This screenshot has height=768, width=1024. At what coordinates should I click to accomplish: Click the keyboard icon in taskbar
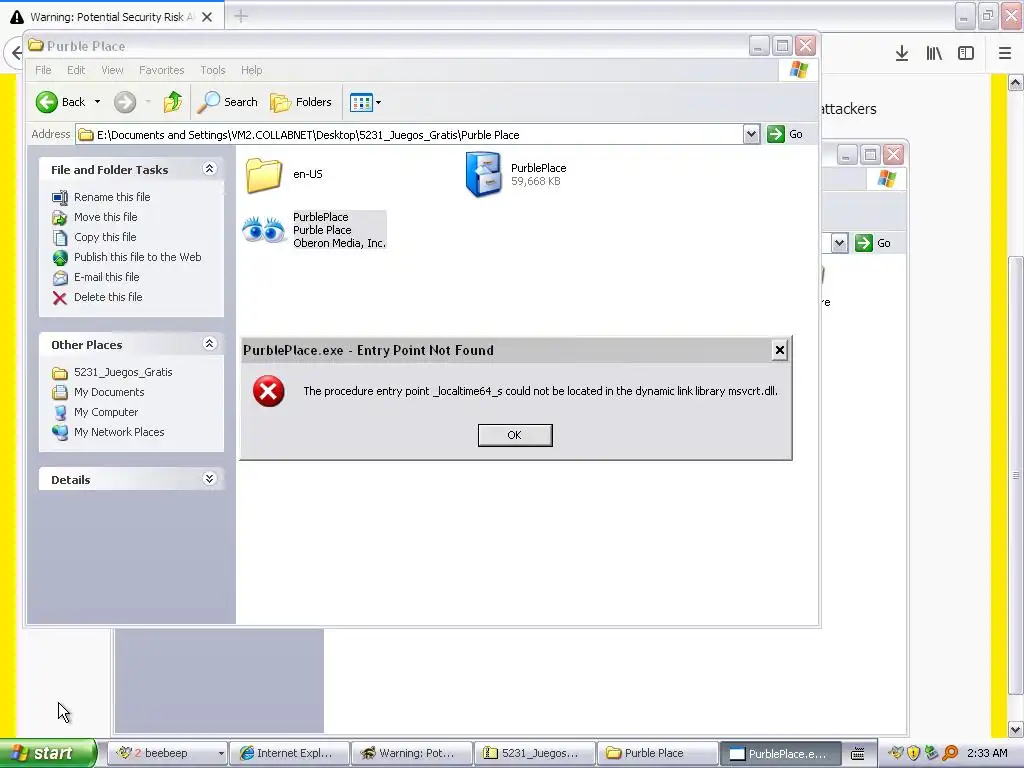click(x=857, y=754)
